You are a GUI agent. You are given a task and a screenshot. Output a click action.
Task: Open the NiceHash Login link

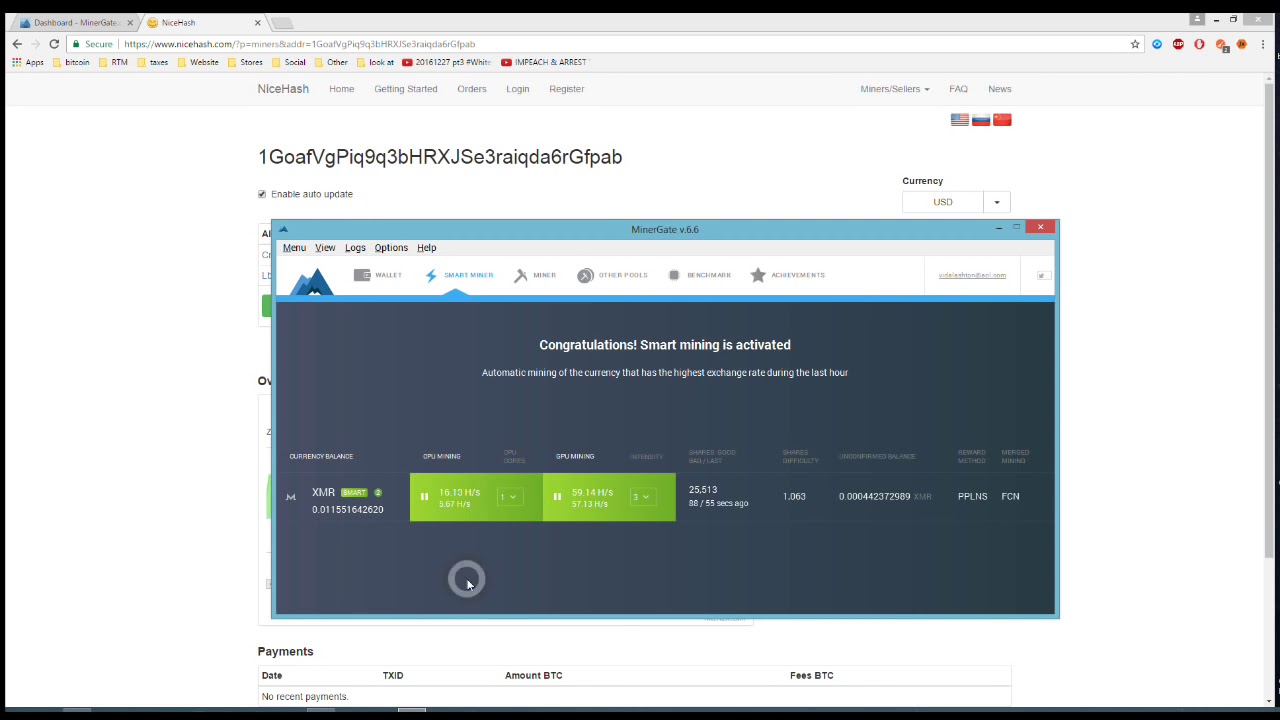(517, 89)
